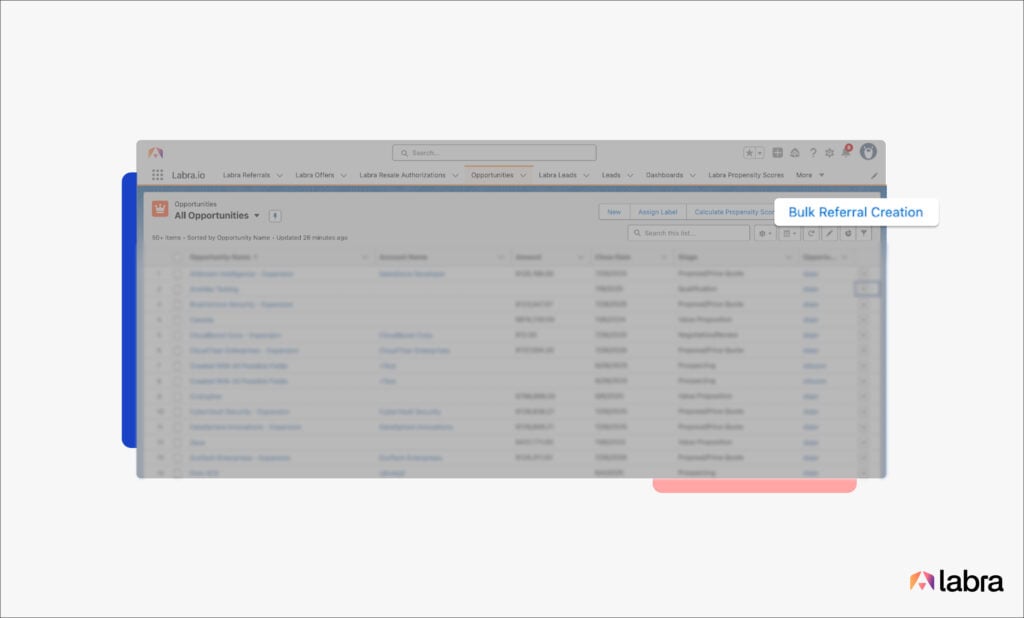Open List View Controls gear
1024x618 pixels.
[x=765, y=233]
